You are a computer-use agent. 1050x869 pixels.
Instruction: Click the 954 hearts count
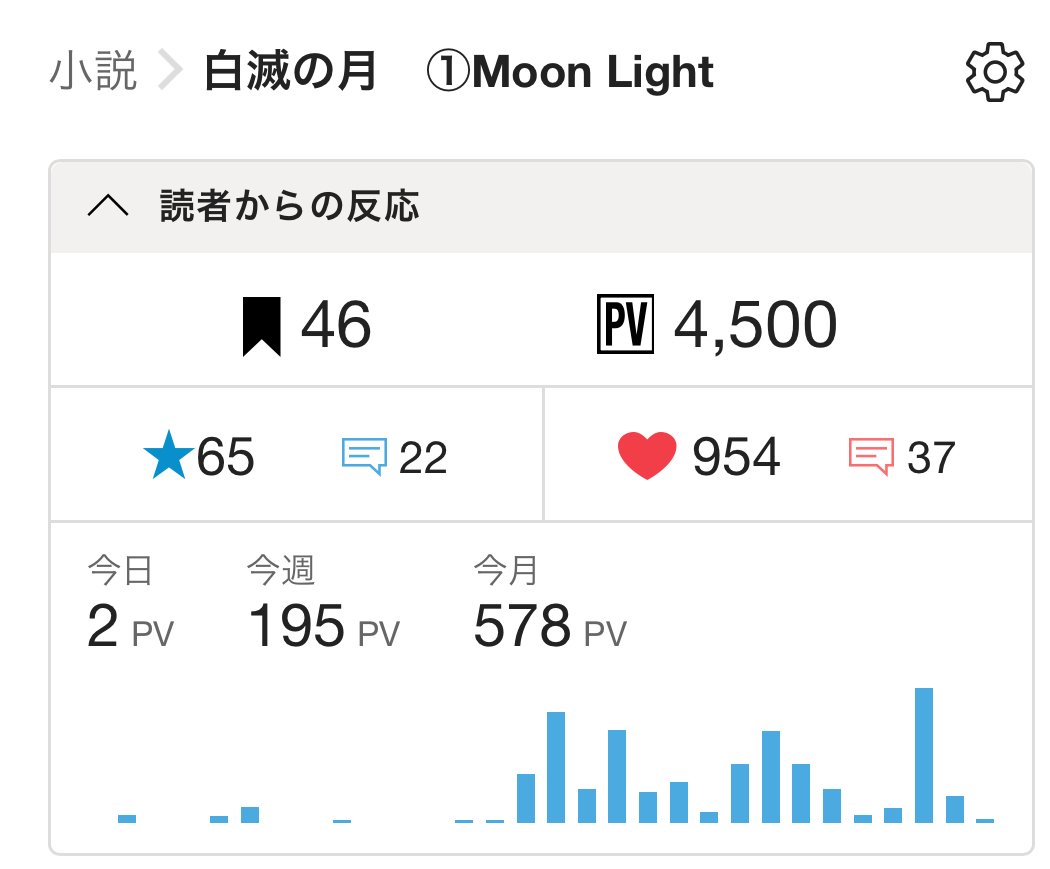(x=736, y=458)
